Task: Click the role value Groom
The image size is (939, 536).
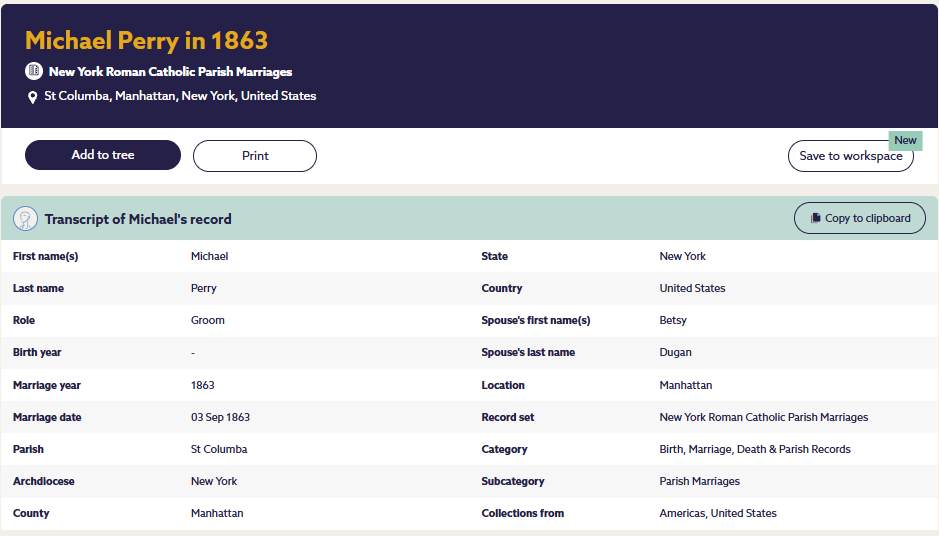Action: pyautogui.click(x=208, y=320)
